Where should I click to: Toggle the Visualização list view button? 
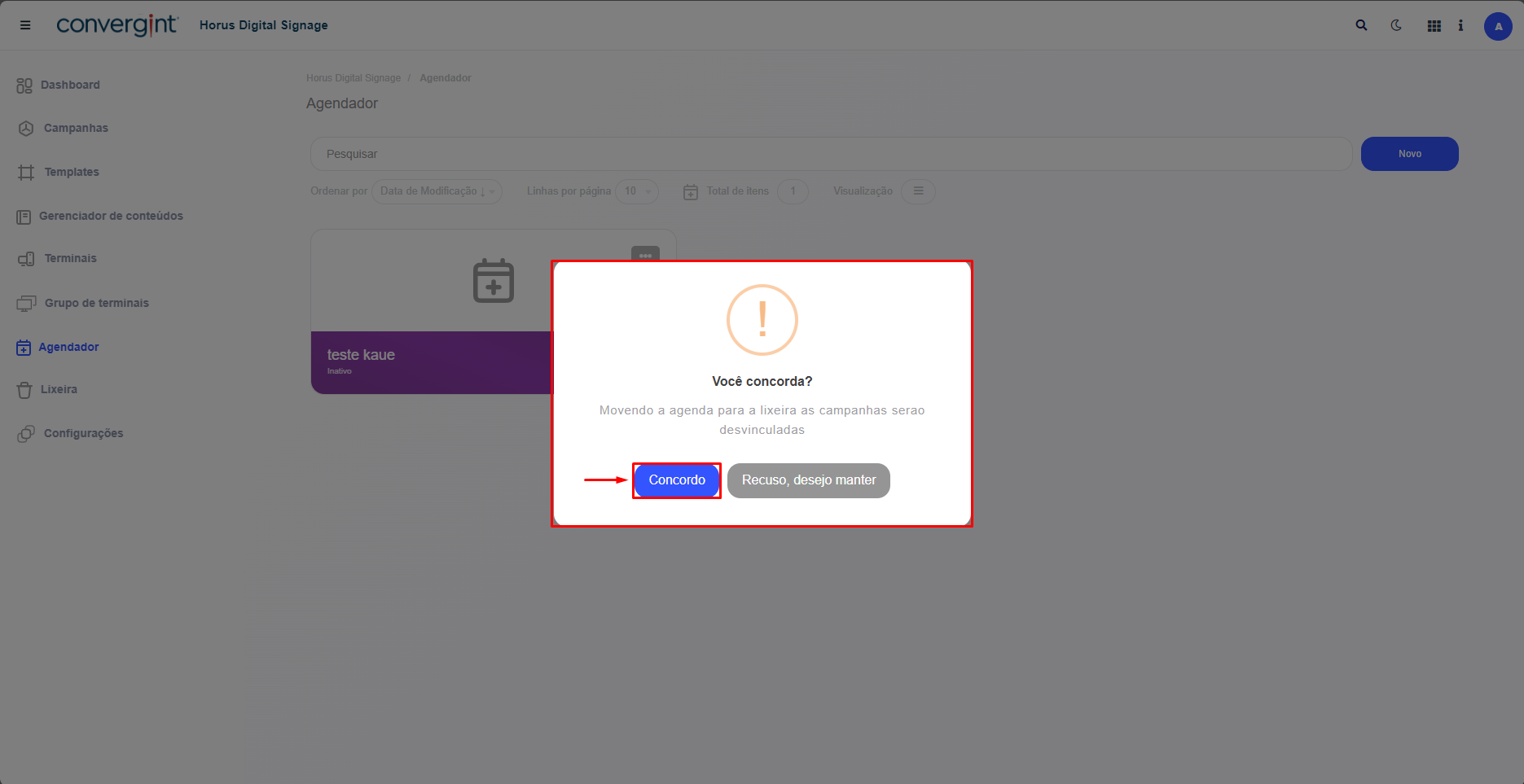918,191
